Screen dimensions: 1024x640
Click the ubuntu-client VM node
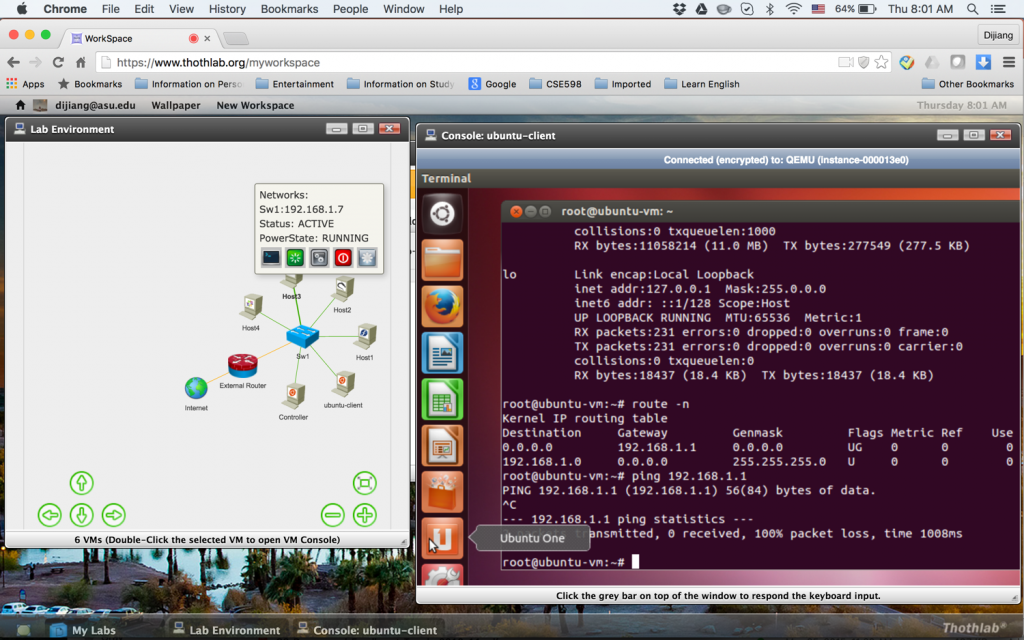tap(343, 383)
